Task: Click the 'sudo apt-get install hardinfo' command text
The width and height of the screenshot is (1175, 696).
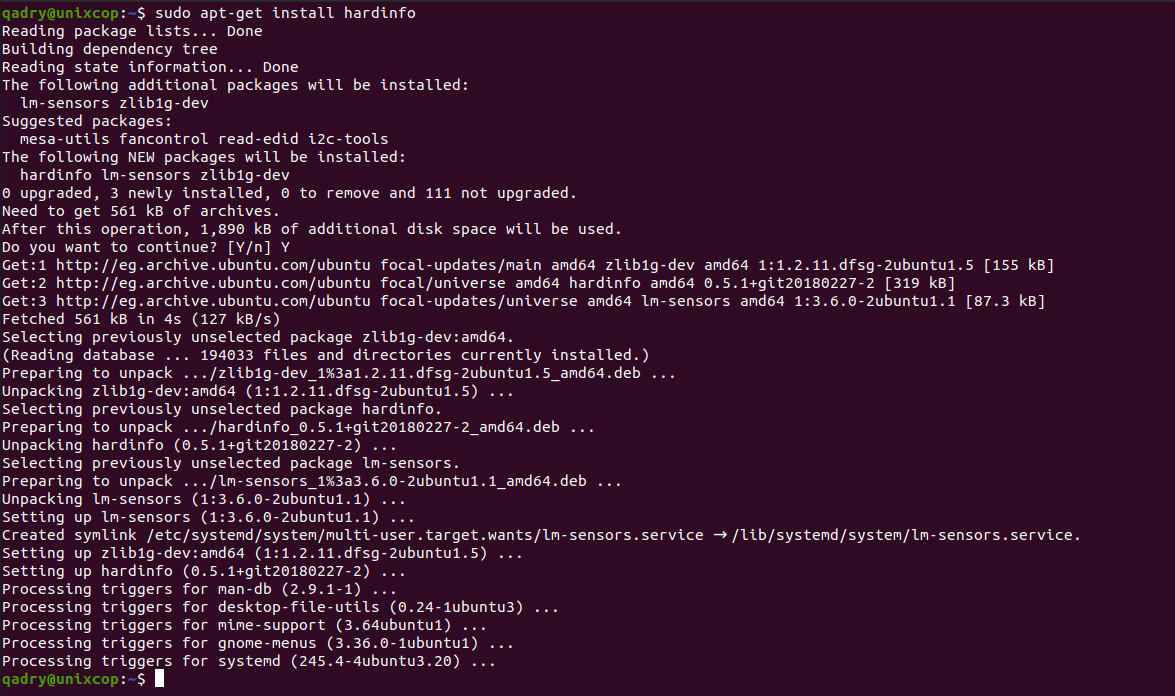Action: pyautogui.click(x=286, y=13)
